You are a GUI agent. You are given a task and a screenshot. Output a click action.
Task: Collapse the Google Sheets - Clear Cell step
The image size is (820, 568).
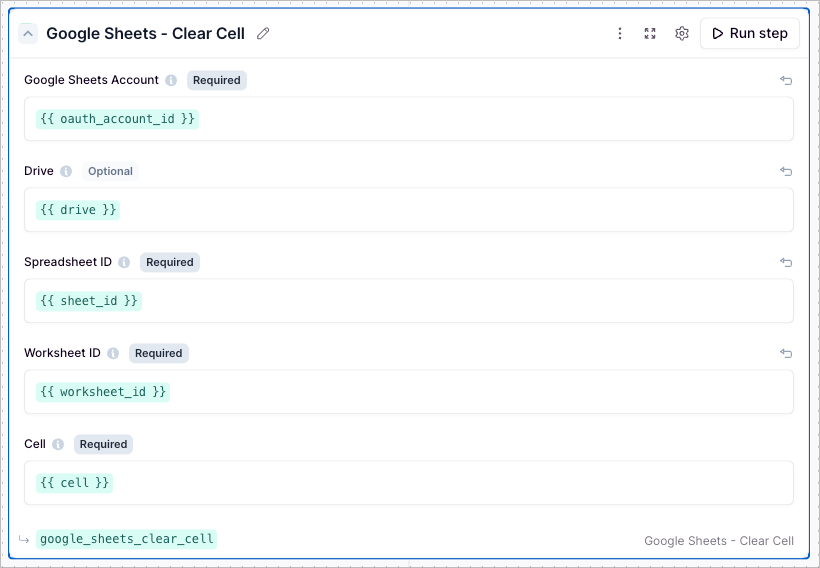point(28,34)
